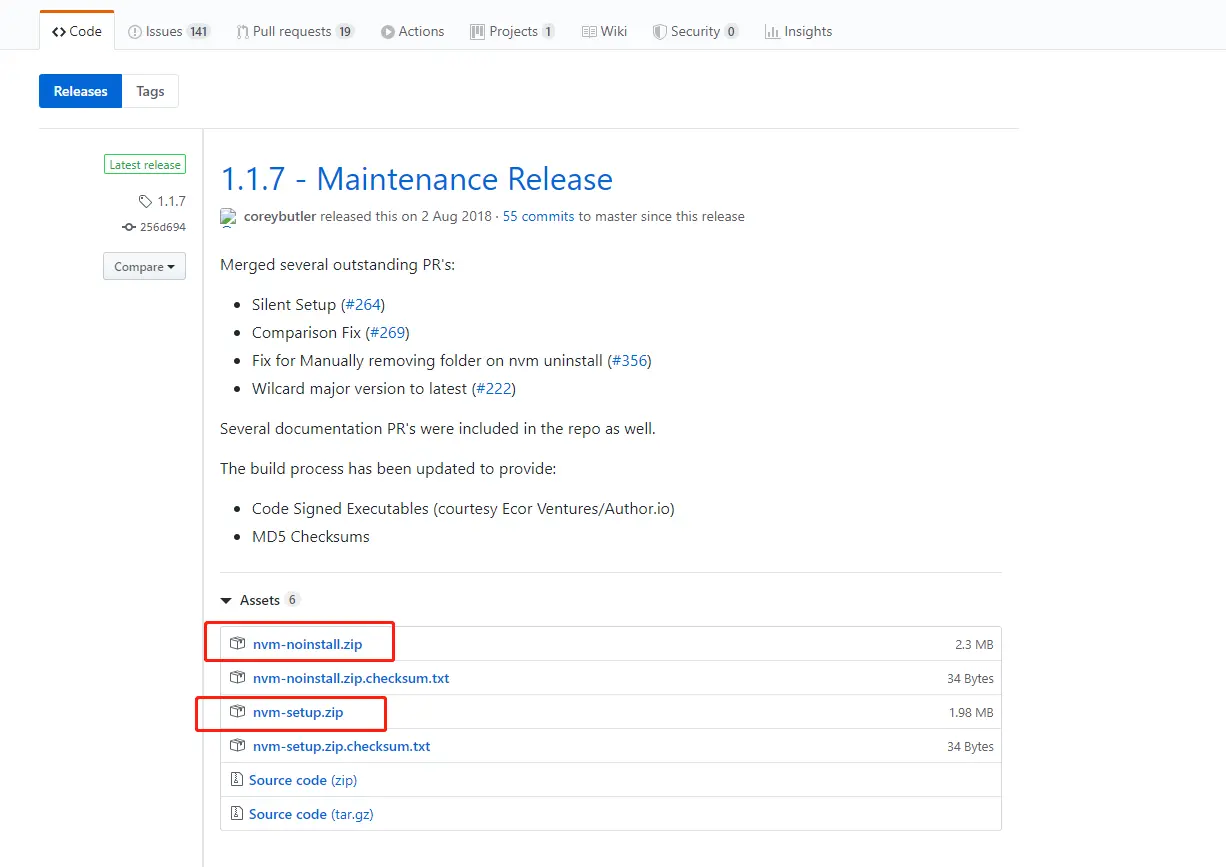Click the Assets heading text

point(260,600)
